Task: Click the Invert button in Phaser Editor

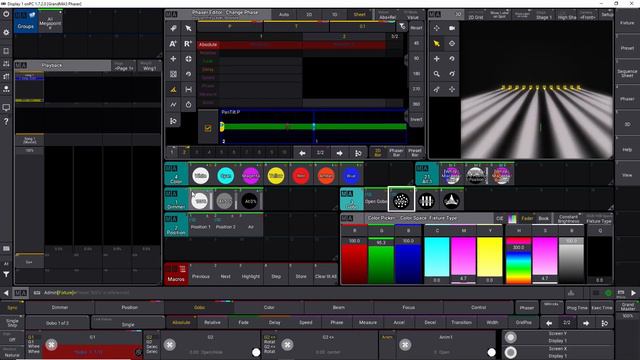Action: pyautogui.click(x=416, y=120)
